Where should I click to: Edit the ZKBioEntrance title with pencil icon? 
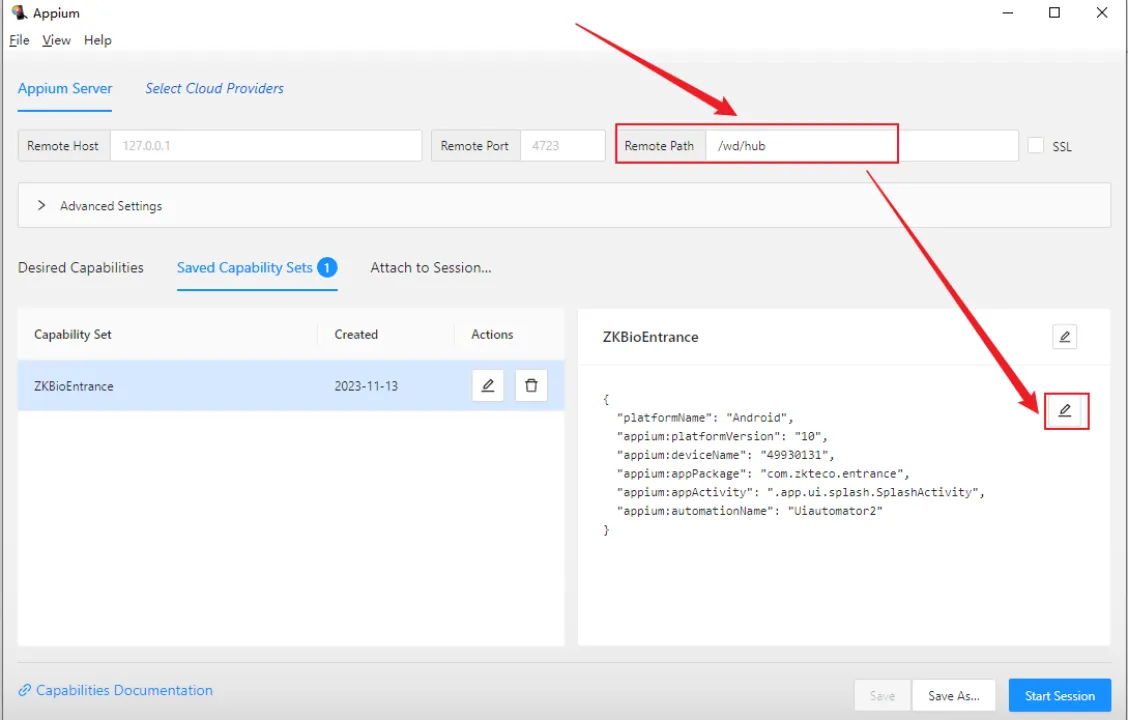coord(1065,337)
